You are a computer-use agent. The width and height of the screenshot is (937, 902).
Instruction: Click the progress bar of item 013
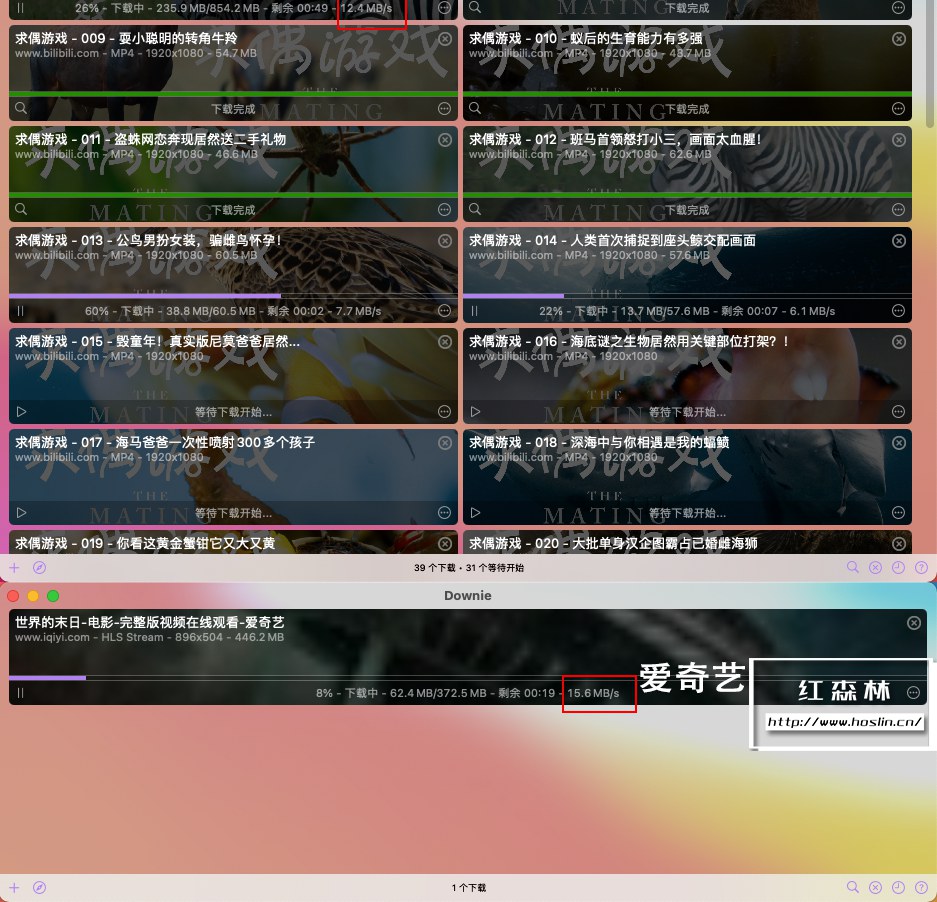[x=233, y=295]
